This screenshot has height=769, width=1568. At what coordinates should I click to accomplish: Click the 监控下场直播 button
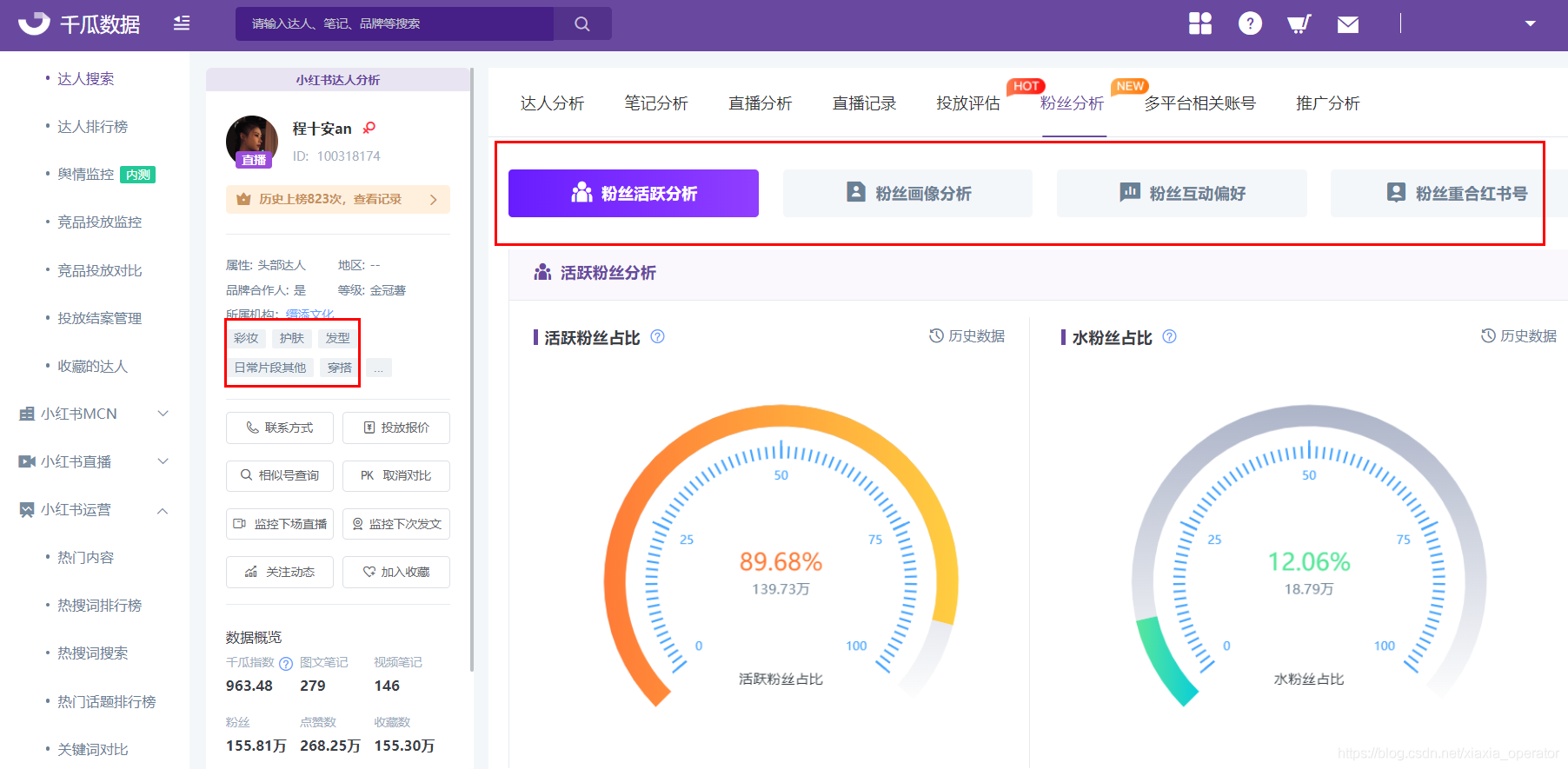coord(280,524)
